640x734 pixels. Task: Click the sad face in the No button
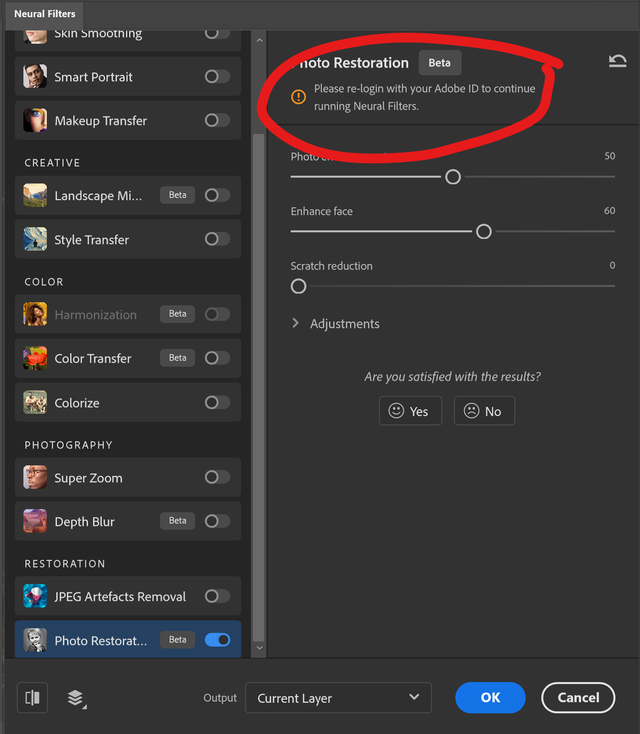471,411
